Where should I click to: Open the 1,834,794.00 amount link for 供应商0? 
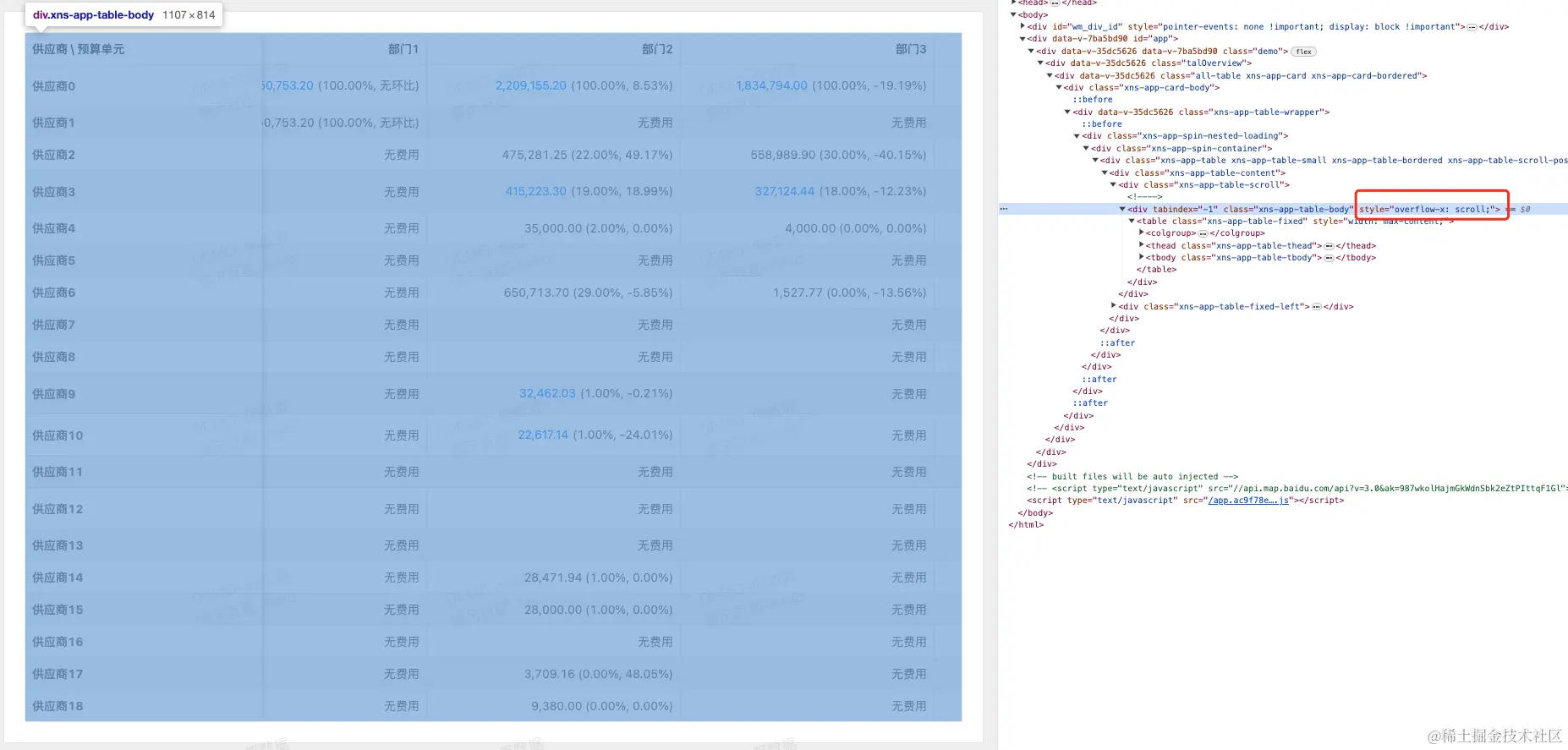[x=771, y=85]
